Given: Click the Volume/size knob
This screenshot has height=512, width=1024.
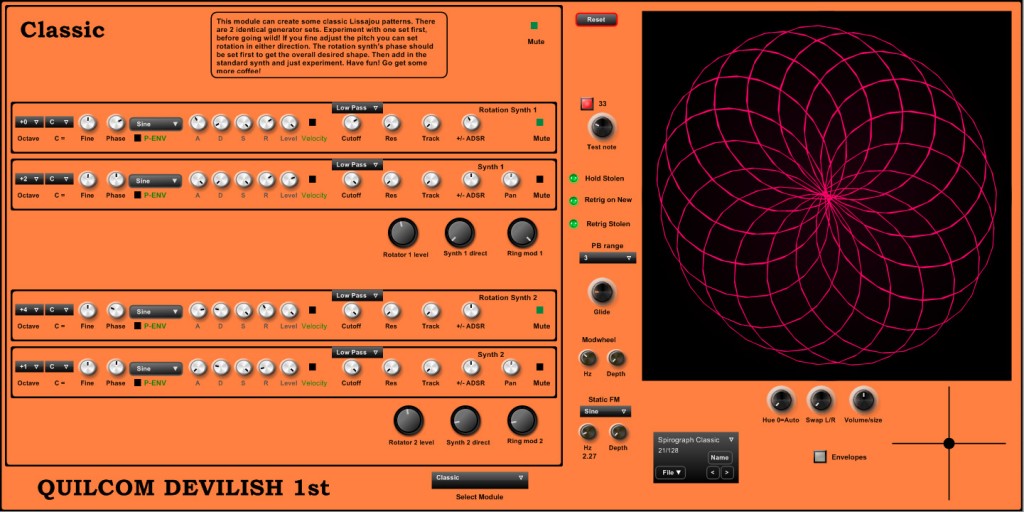Looking at the screenshot, I should click(863, 400).
